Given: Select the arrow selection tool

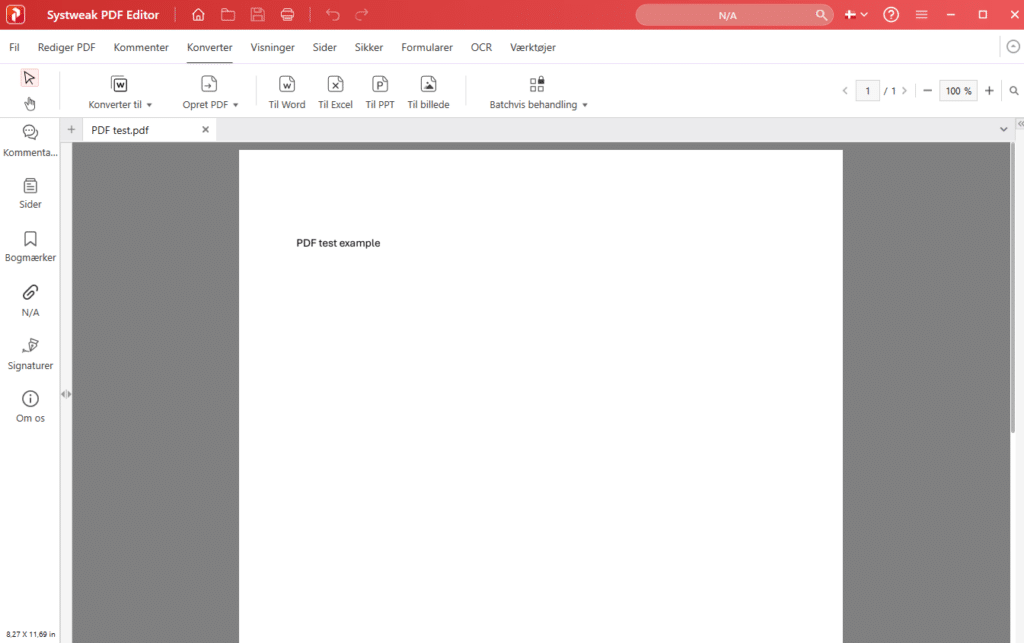Looking at the screenshot, I should (x=29, y=78).
